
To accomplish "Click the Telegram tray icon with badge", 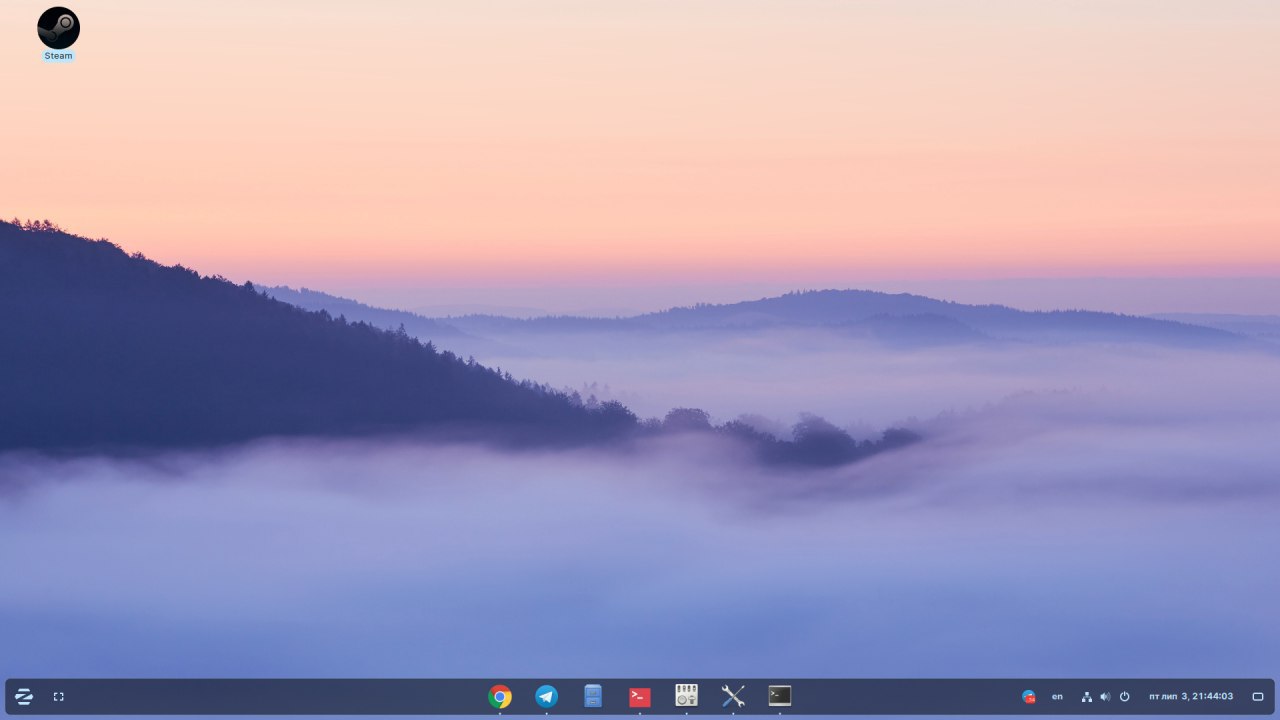I will click(x=1028, y=696).
